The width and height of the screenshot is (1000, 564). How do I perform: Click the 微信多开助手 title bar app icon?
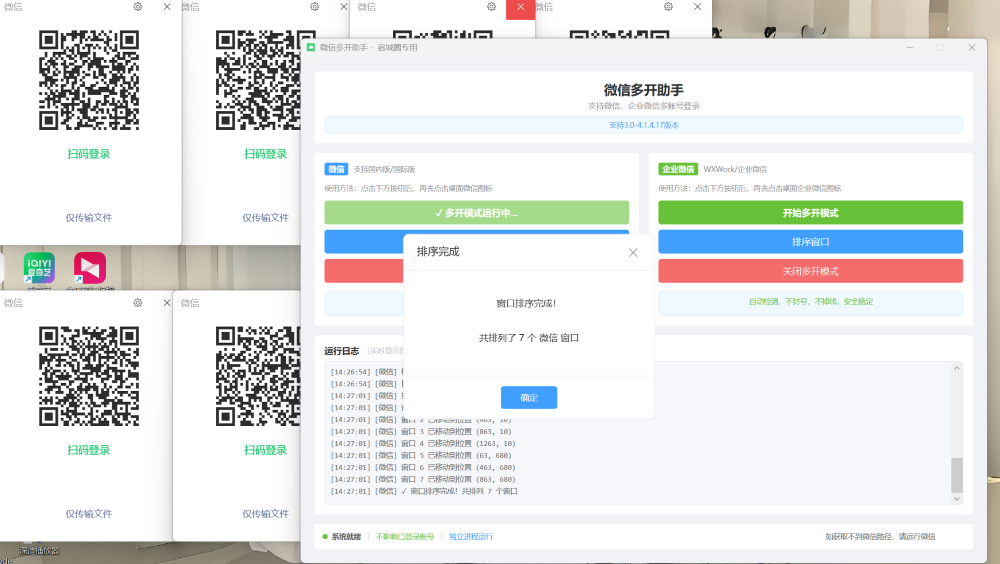[311, 47]
